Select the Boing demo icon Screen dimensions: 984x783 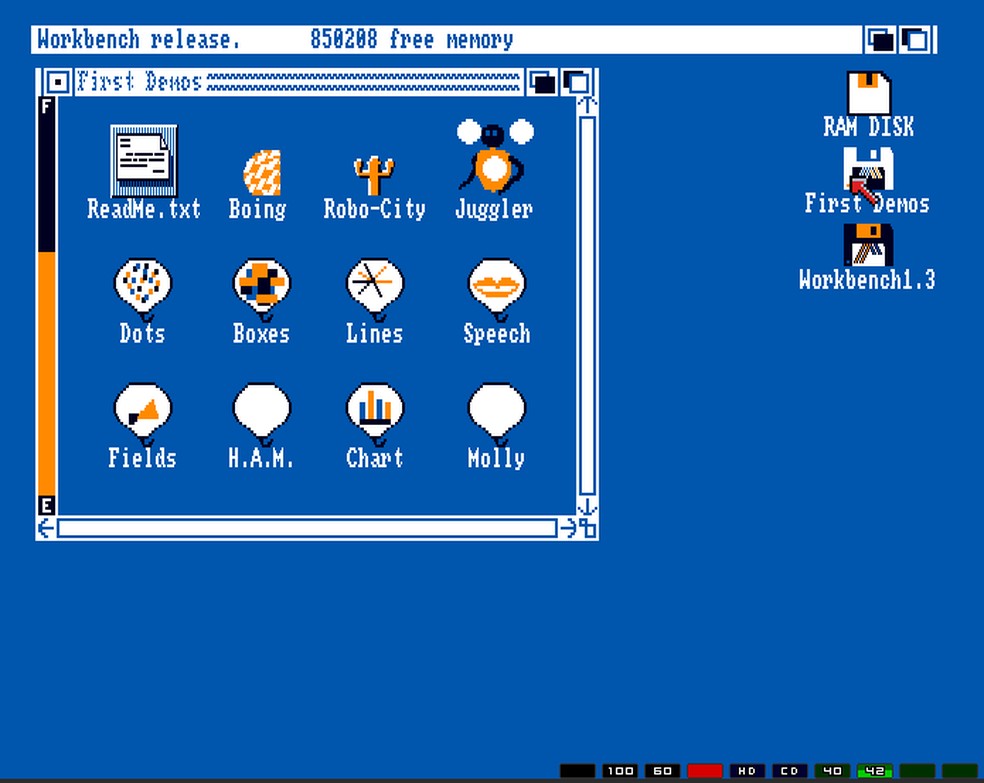pyautogui.click(x=262, y=173)
